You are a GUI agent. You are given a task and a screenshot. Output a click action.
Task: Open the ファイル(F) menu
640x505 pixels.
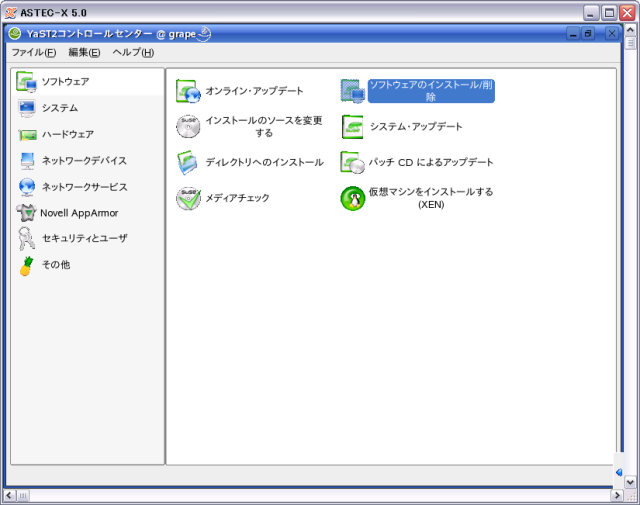[33, 52]
